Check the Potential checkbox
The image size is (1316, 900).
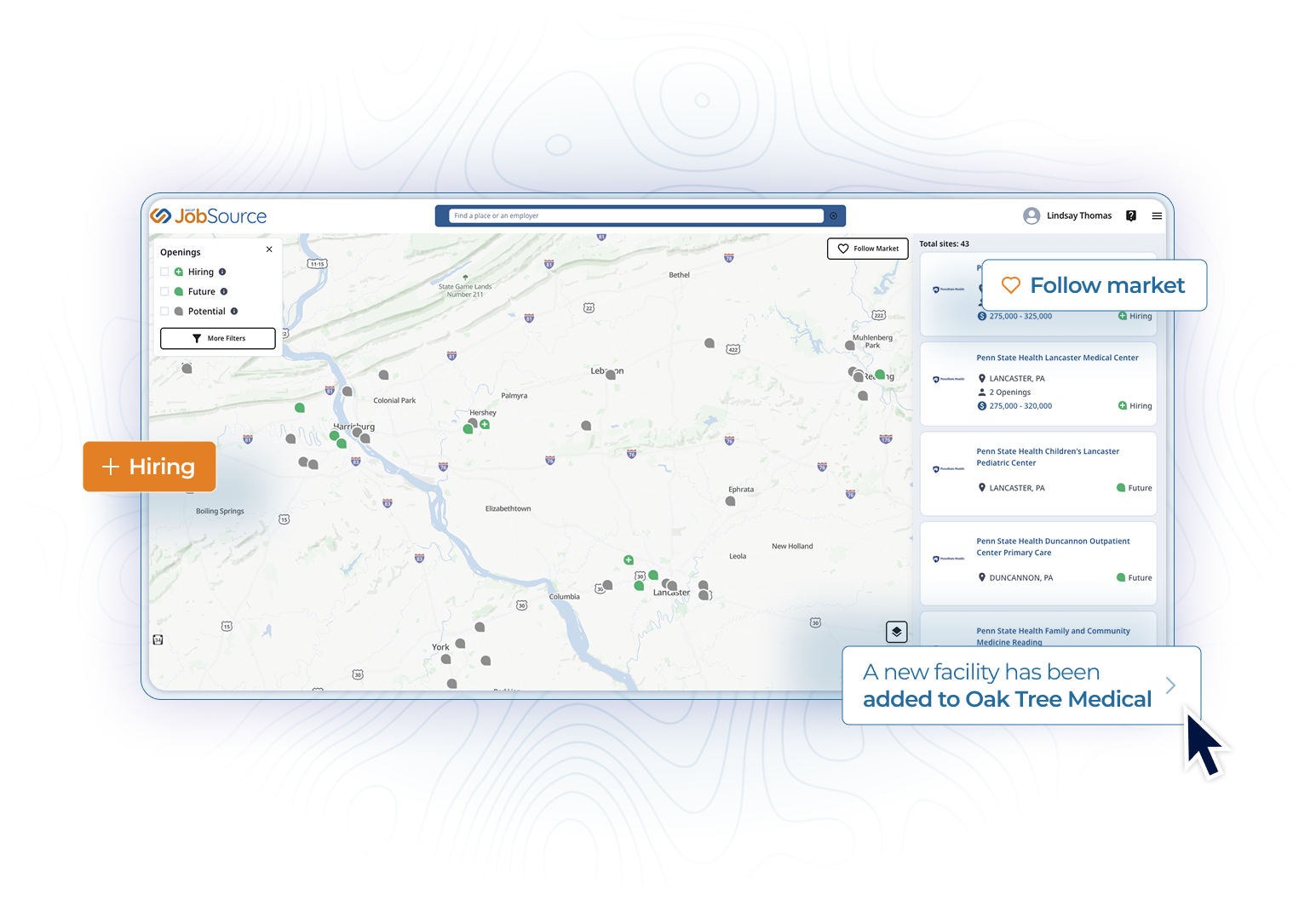(164, 311)
